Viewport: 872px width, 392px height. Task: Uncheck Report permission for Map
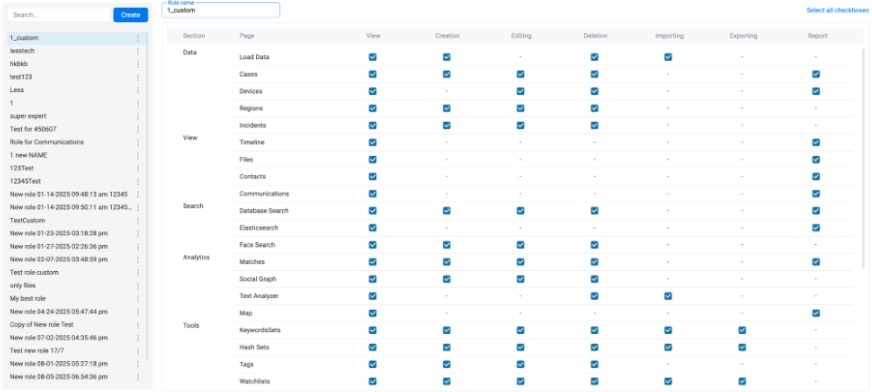tap(816, 313)
